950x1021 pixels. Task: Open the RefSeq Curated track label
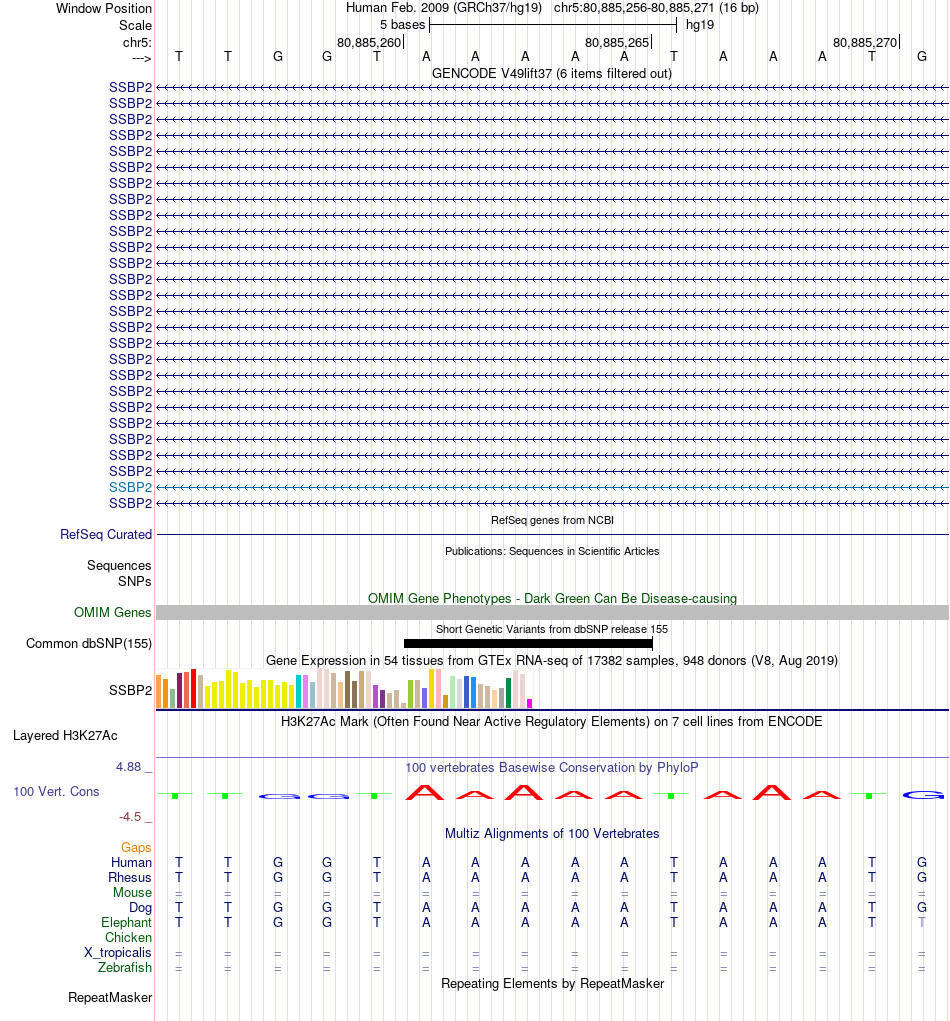click(105, 534)
